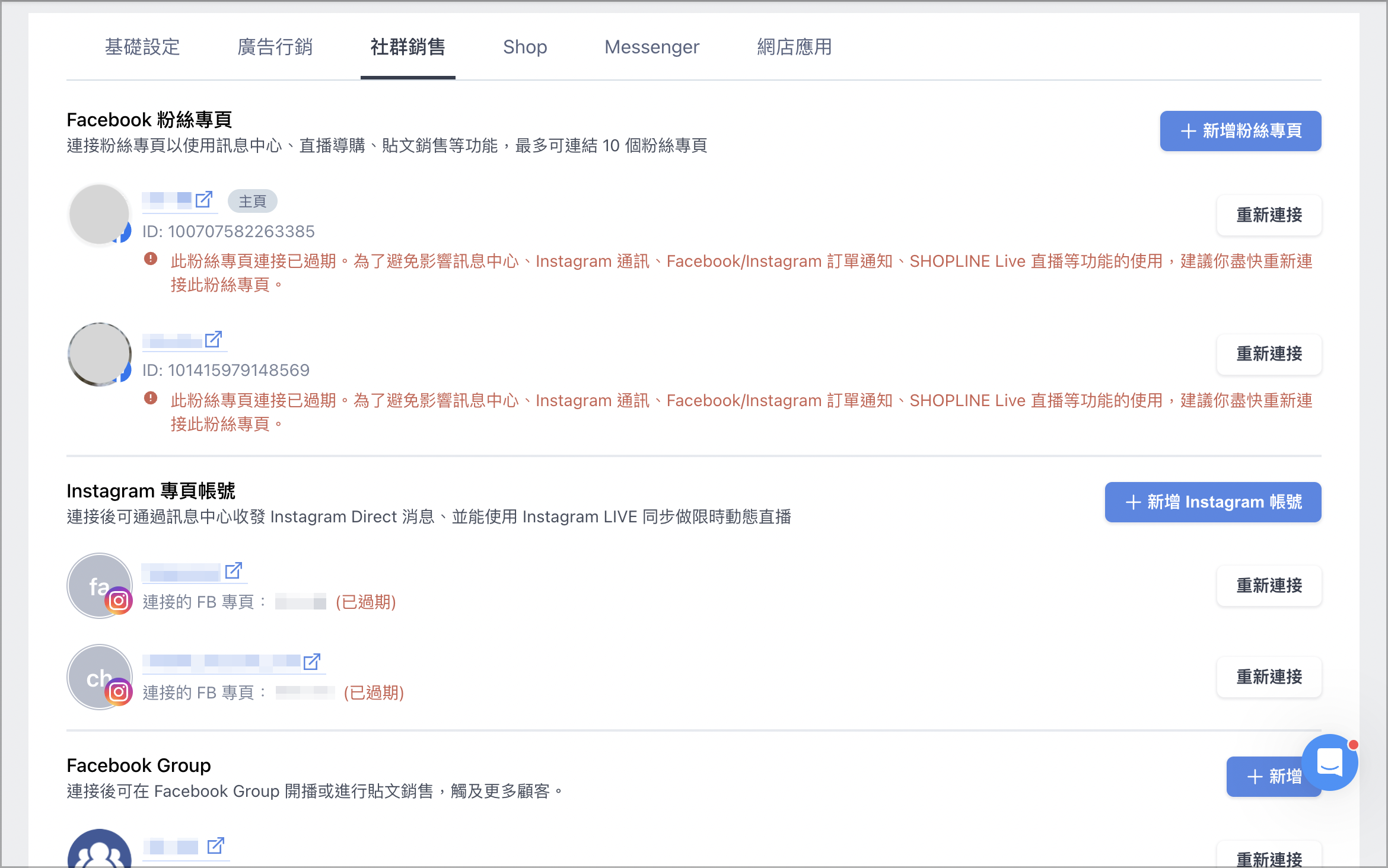This screenshot has width=1388, height=868.
Task: Open external link icon for page ID 101415979148569
Action: pyautogui.click(x=214, y=339)
